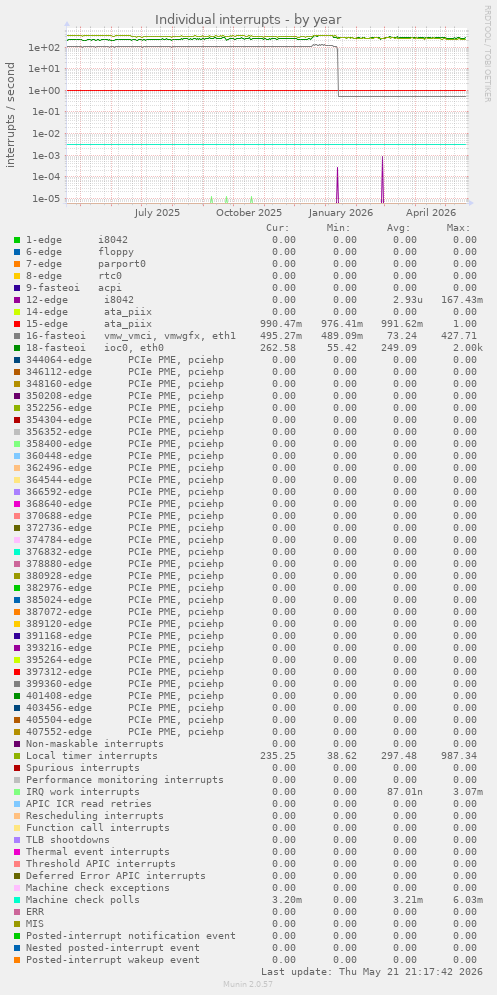Click the Local timer interrupts color swatch
The image size is (497, 995).
[x=17, y=756]
